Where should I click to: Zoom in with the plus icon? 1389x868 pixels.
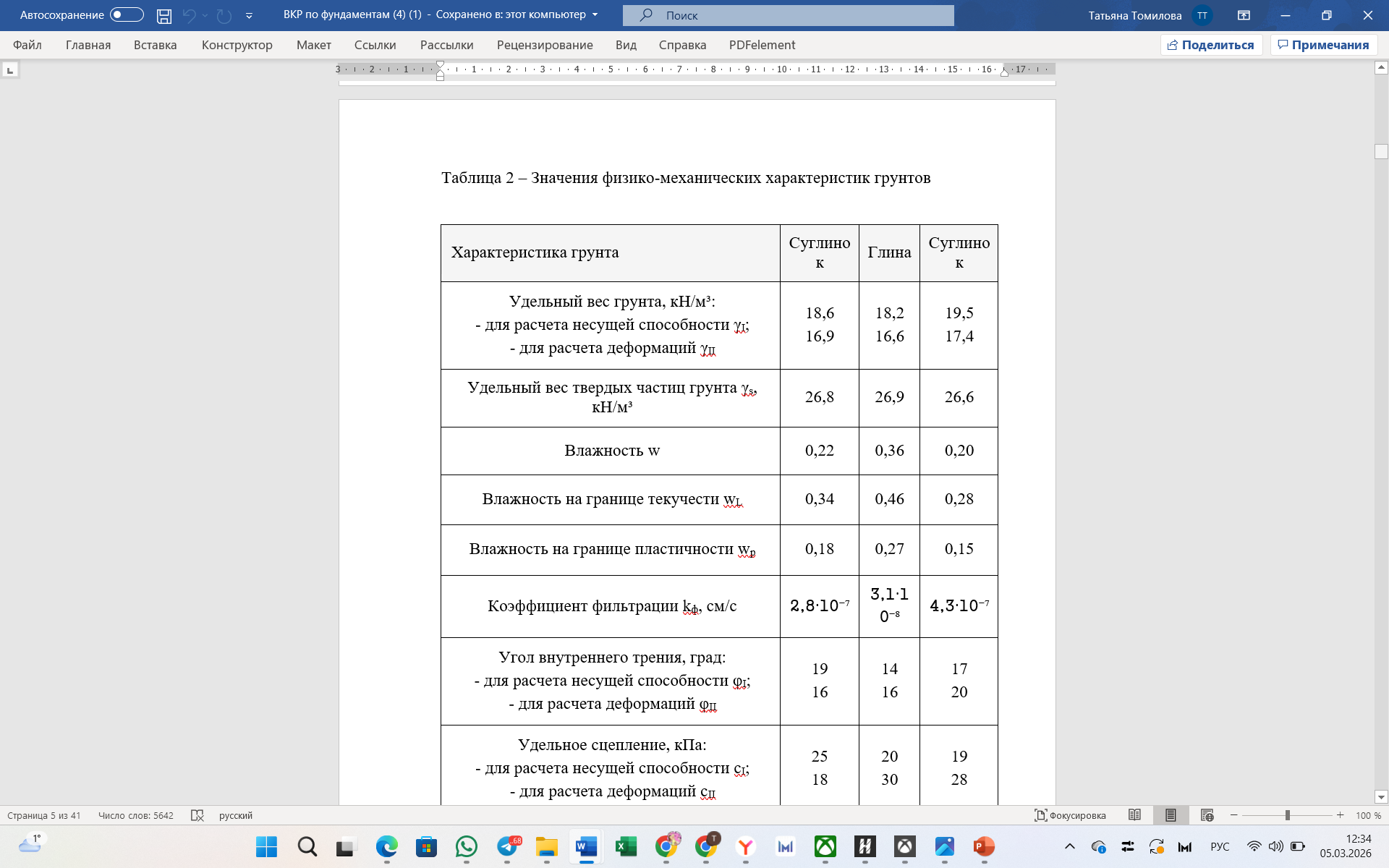(1341, 815)
